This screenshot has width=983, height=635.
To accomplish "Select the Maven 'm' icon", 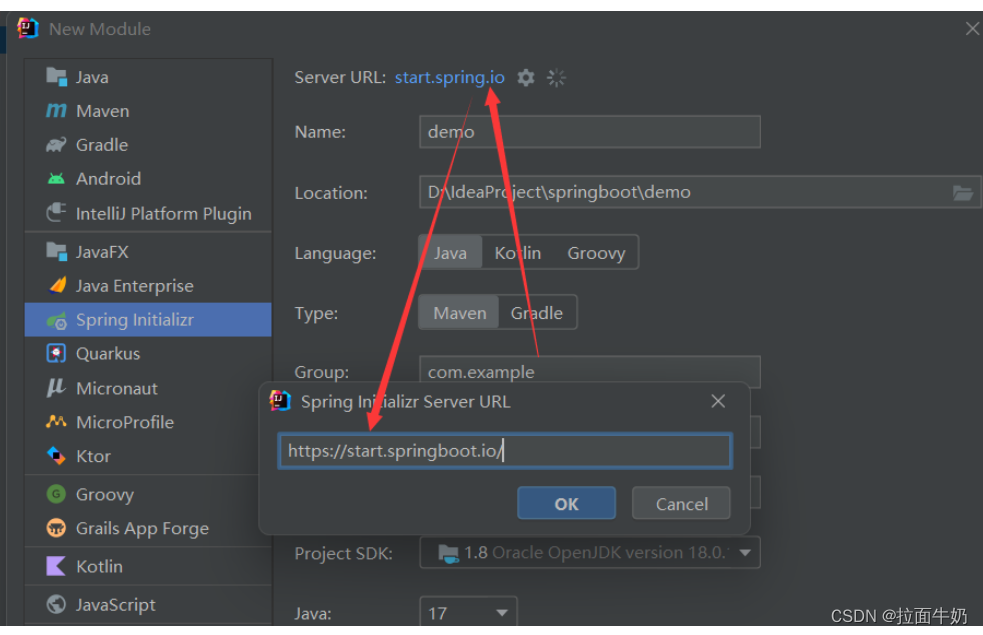I will 56,111.
